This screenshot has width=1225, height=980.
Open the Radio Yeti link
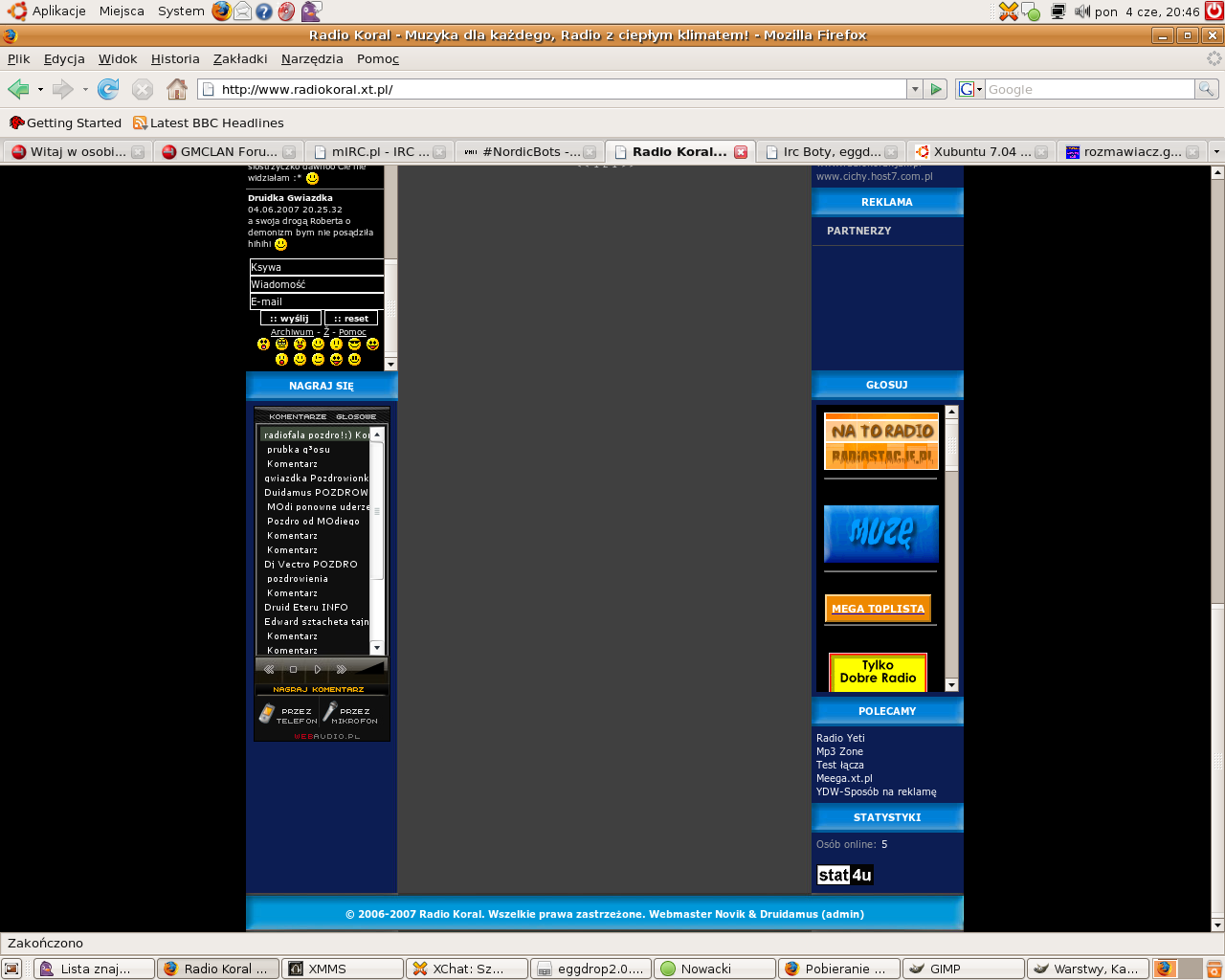[840, 738]
